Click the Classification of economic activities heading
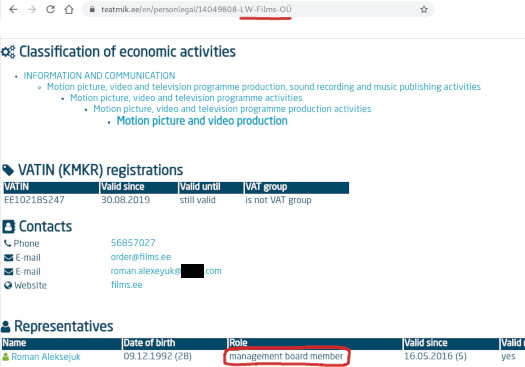The image size is (525, 367). click(x=127, y=52)
